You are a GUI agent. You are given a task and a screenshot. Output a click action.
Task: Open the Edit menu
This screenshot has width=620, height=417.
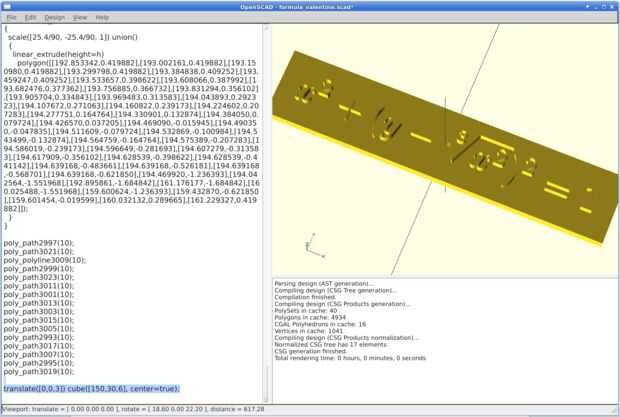(x=30, y=17)
